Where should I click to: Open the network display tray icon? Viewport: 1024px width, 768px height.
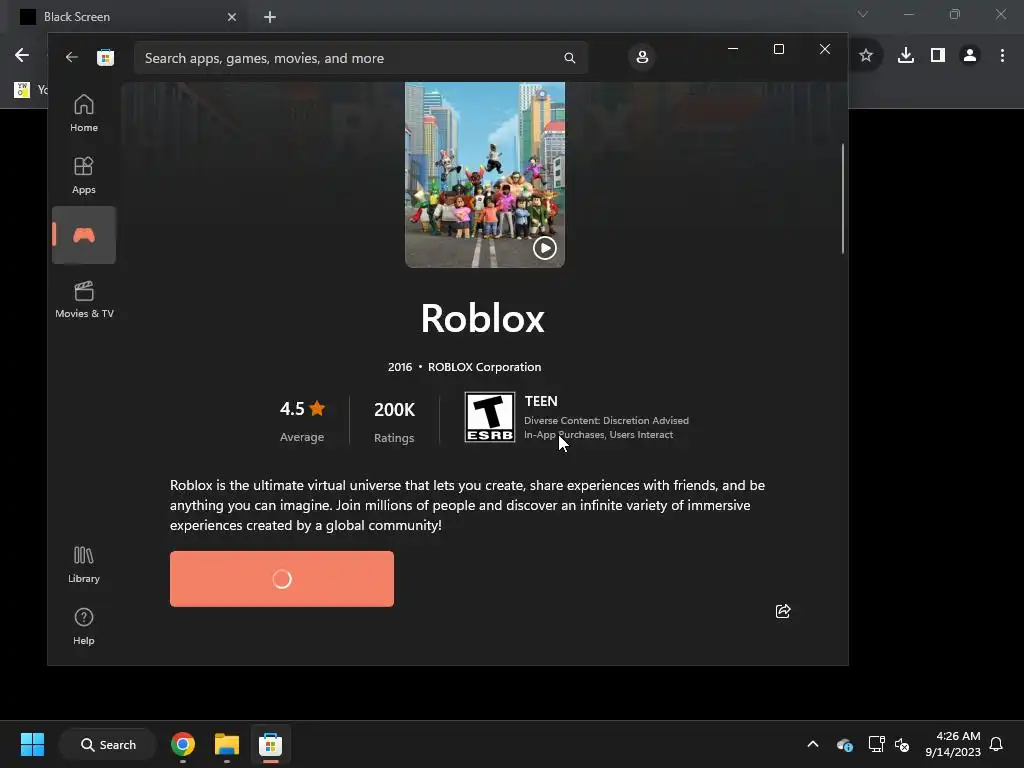(876, 744)
